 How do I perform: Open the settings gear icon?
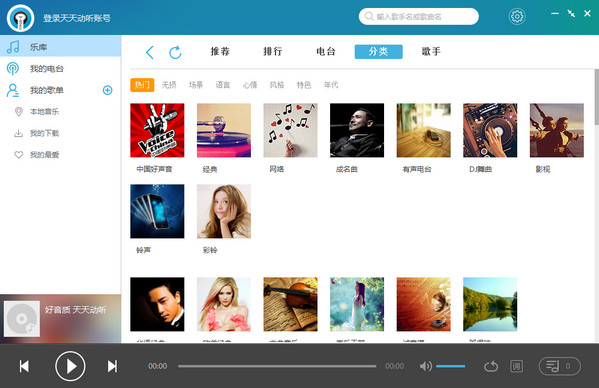(517, 16)
